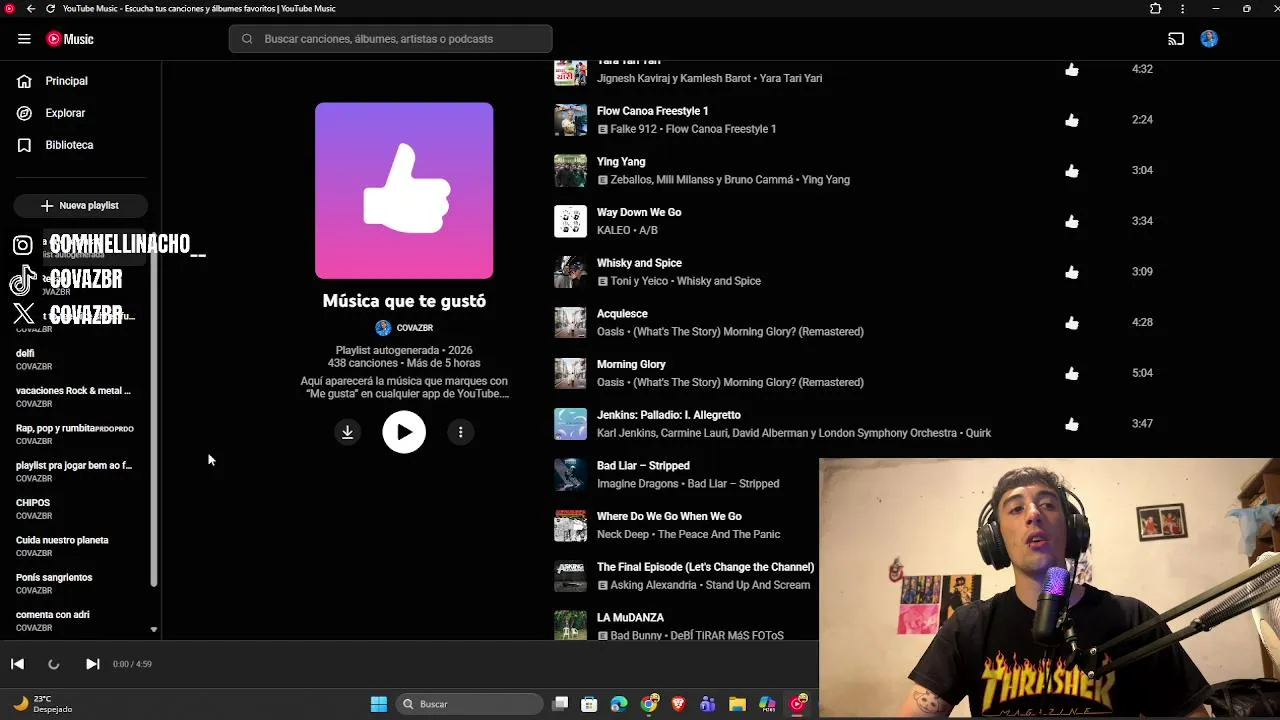Click the Whisky and Spice album art
1280x720 pixels.
pos(570,272)
